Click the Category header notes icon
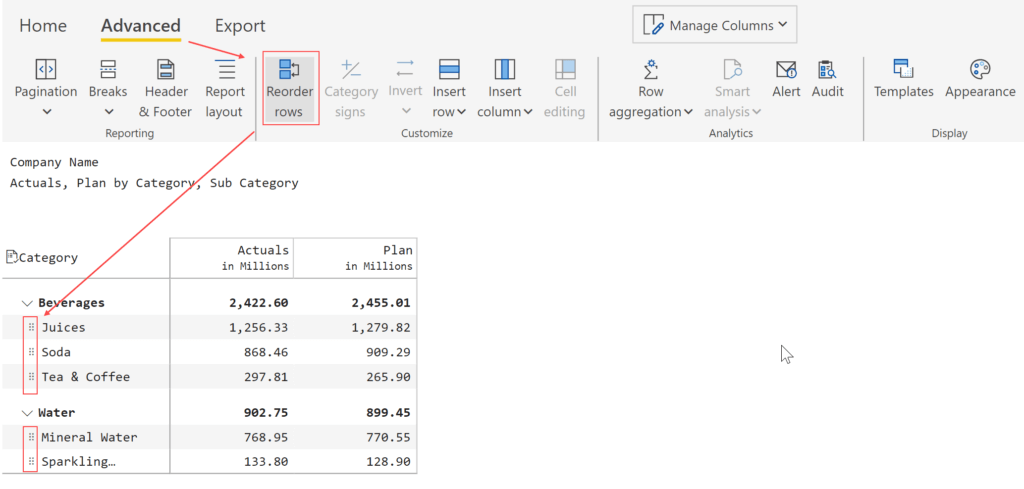1024x489 pixels. point(11,257)
